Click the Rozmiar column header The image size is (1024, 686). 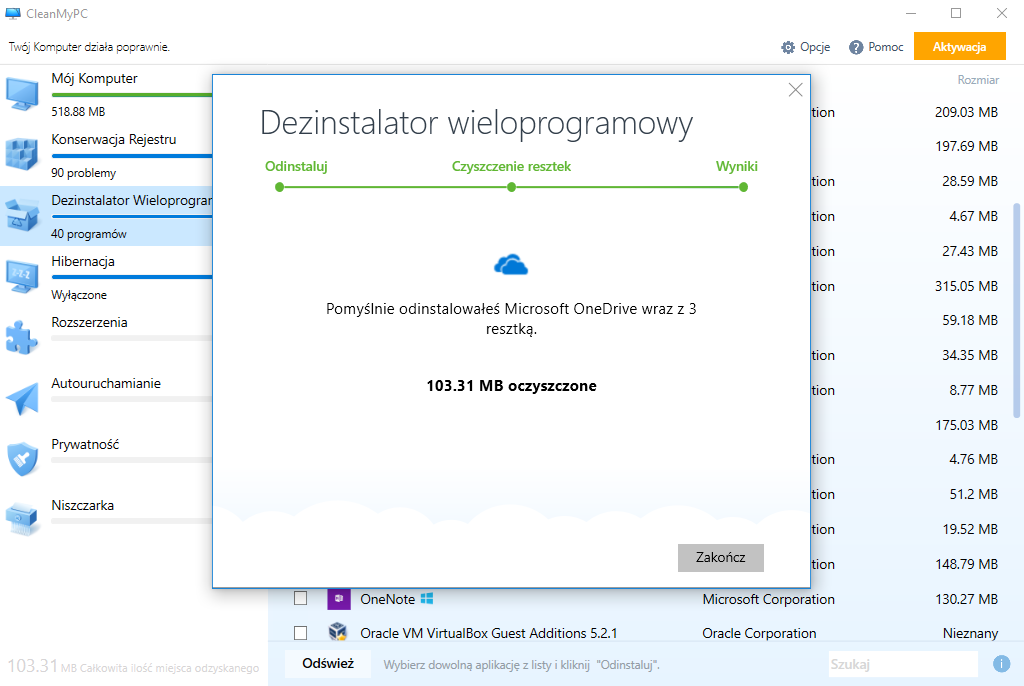pos(978,80)
